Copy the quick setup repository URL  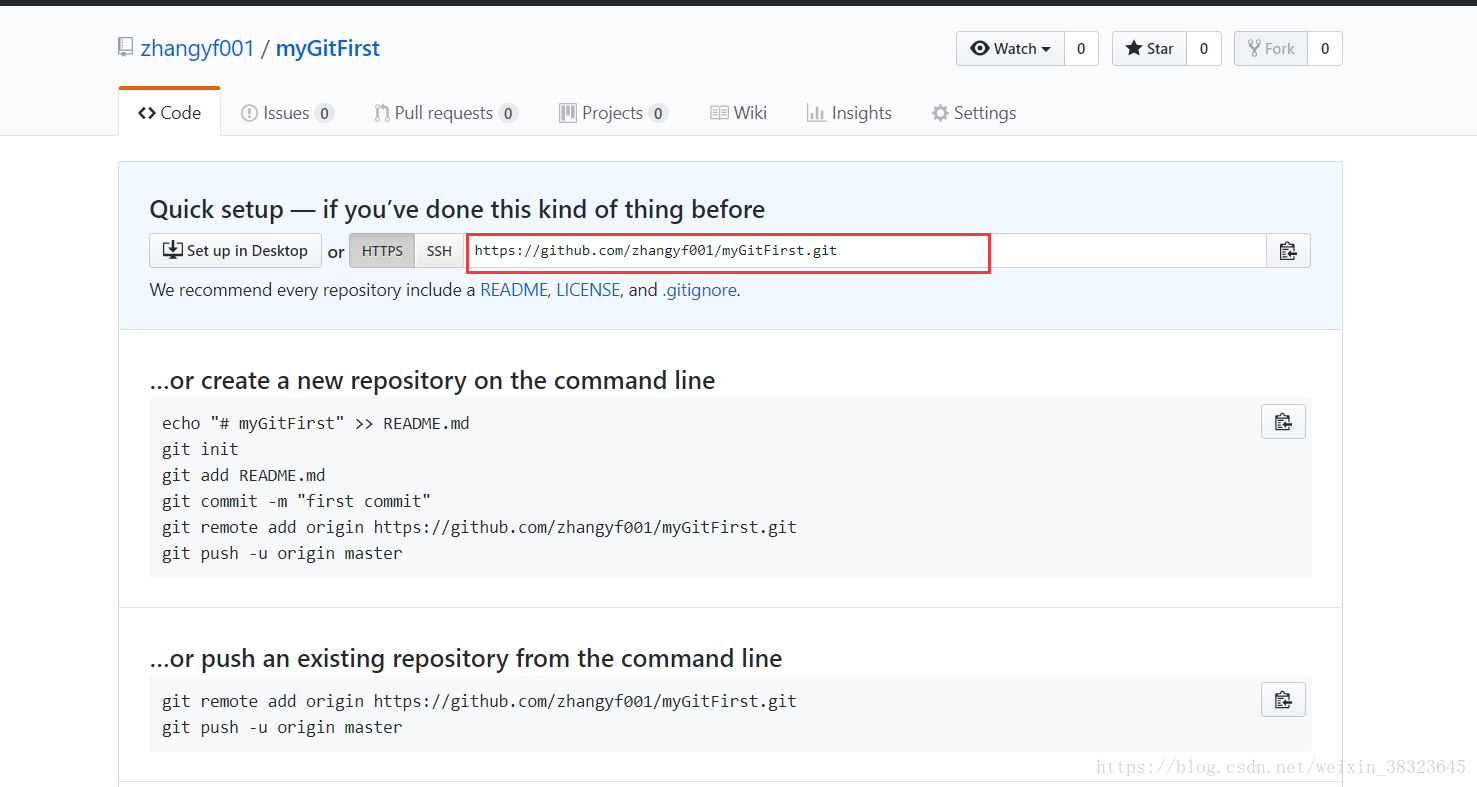coord(1288,251)
